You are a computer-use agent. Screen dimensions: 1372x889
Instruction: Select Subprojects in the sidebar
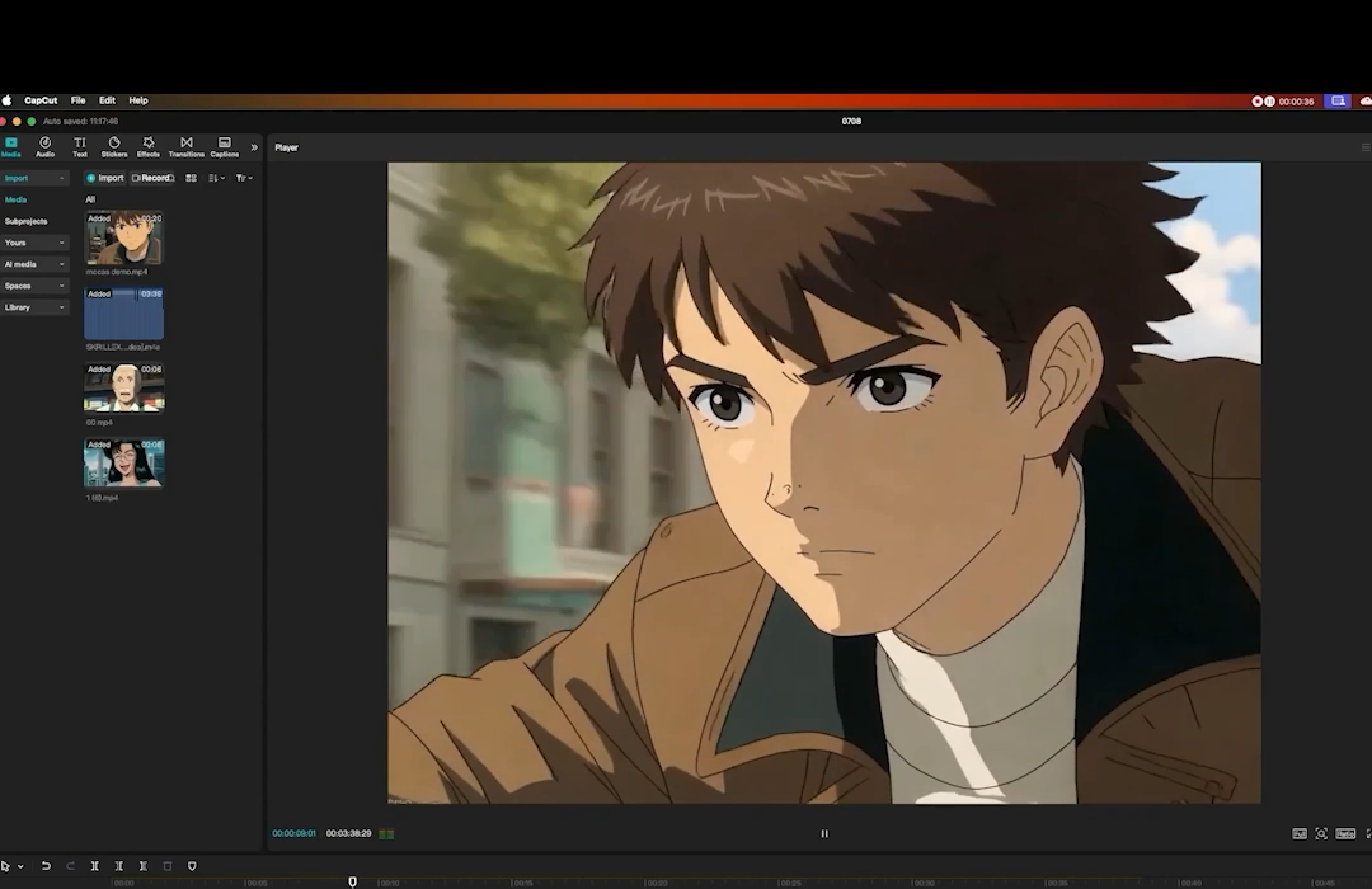coord(26,221)
